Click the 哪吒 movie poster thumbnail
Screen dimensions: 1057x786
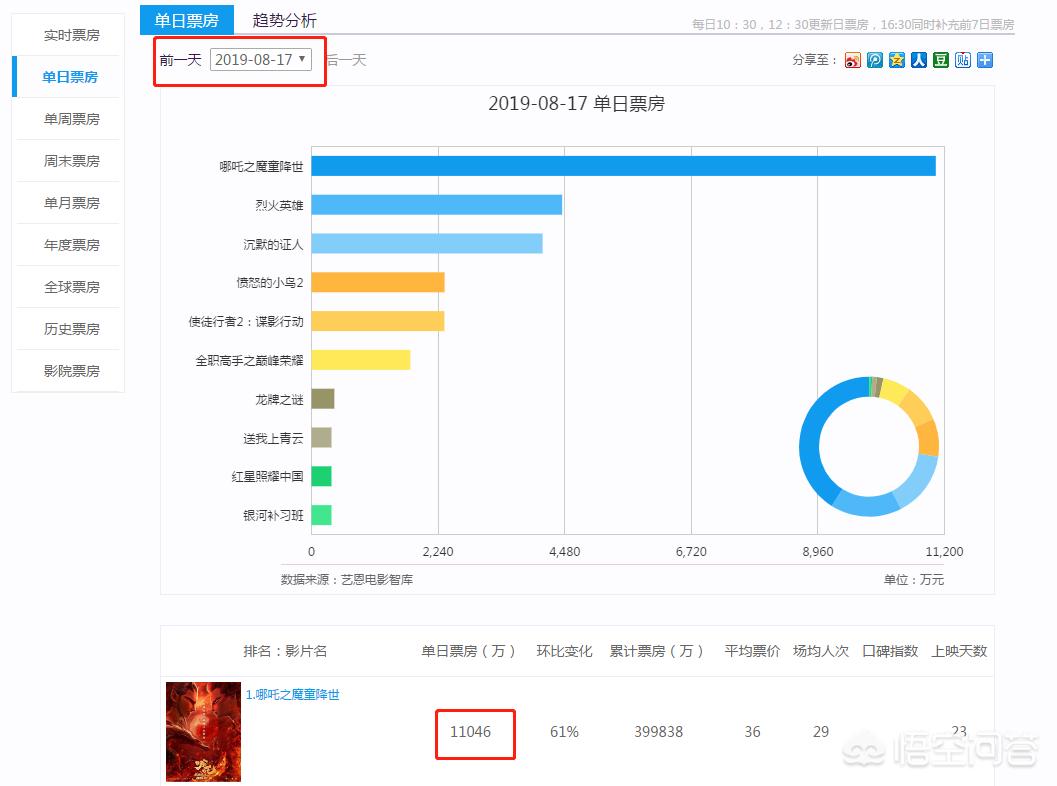(204, 731)
